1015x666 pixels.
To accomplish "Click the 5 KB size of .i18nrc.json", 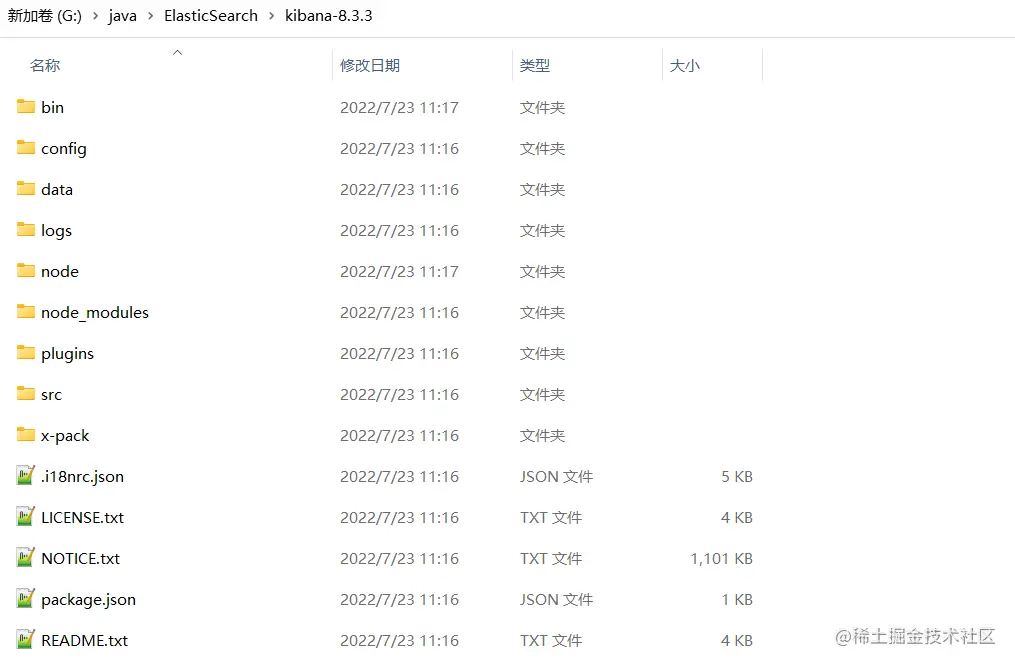I will (x=737, y=477).
